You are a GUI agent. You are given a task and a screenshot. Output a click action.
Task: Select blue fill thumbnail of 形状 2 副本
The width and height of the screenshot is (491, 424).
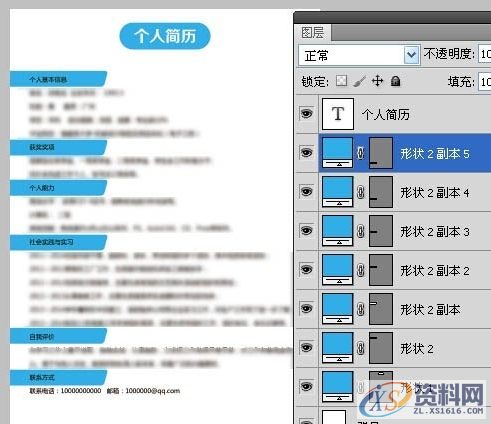[x=337, y=309]
